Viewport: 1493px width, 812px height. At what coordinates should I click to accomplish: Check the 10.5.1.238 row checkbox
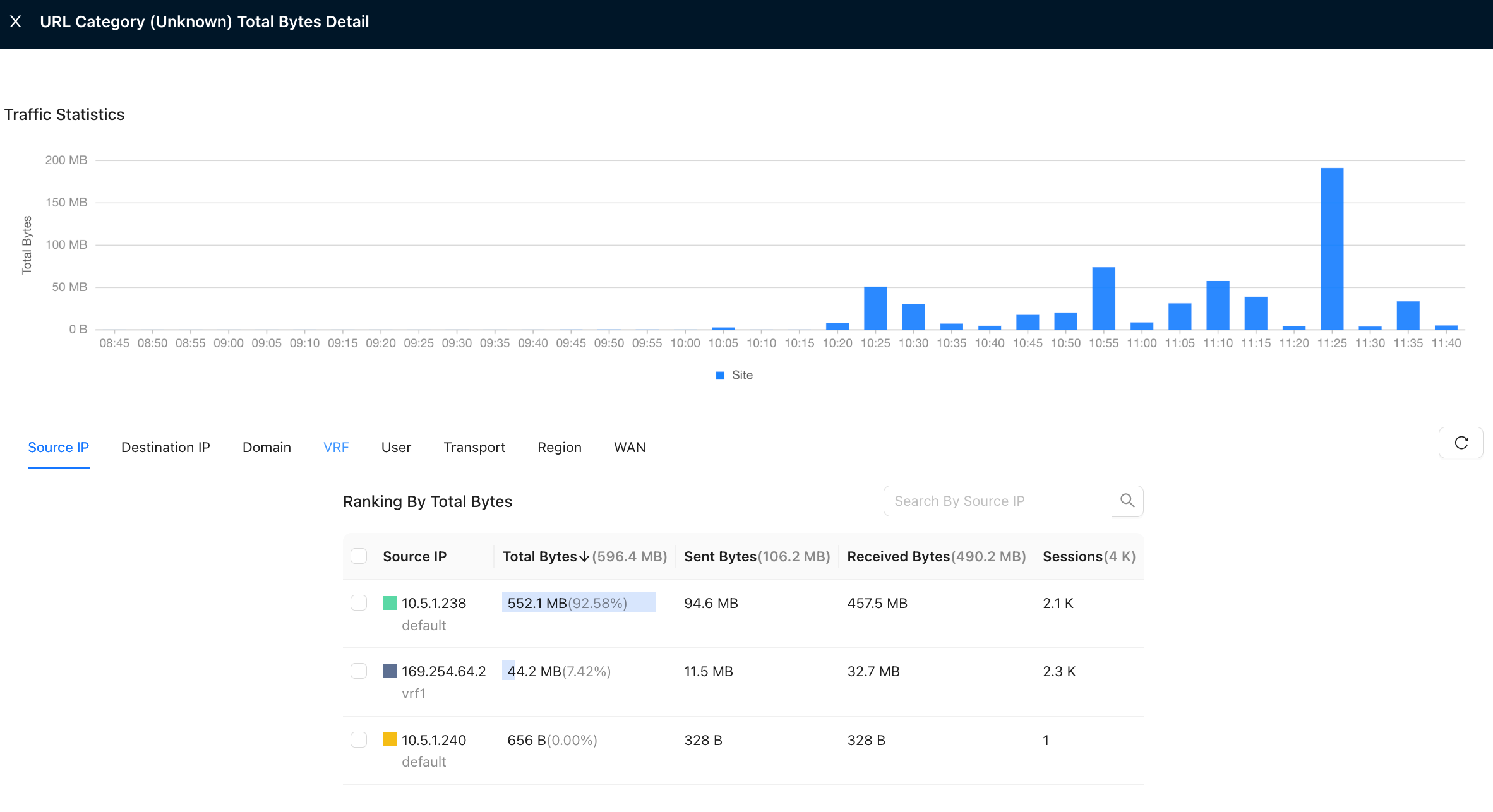tap(359, 603)
